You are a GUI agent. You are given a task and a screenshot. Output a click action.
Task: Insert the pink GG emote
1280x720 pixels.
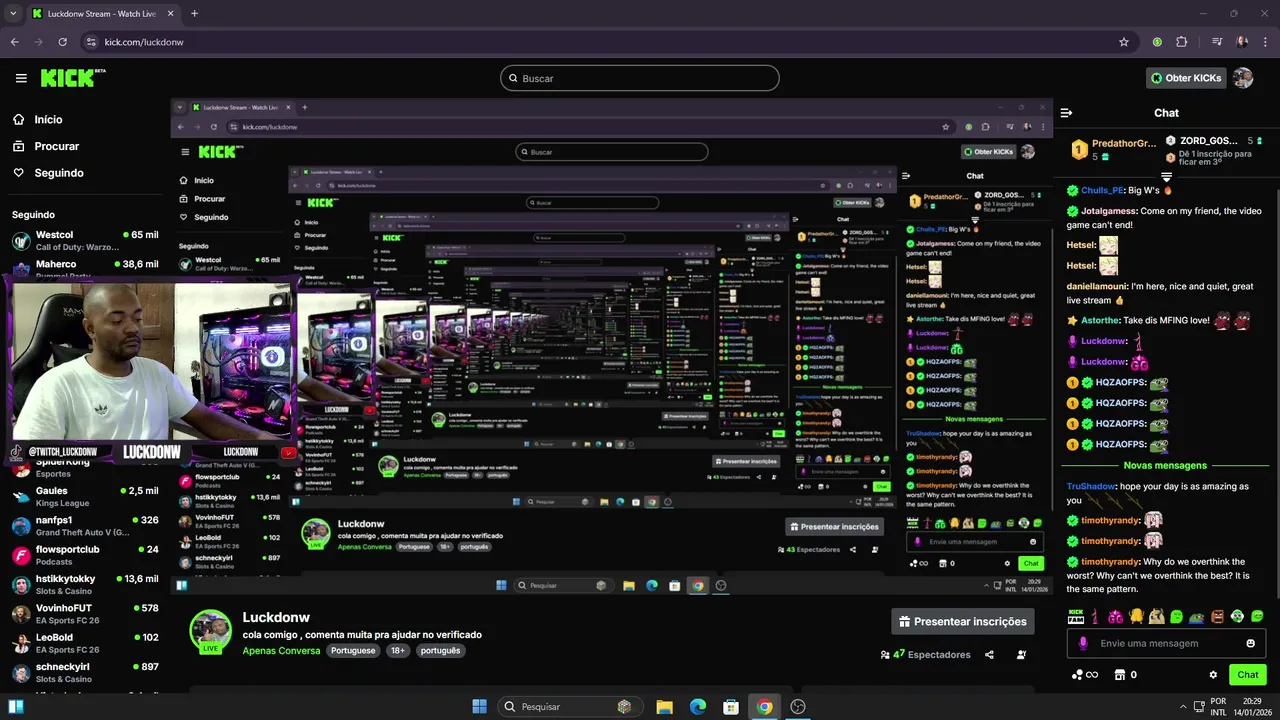(x=1115, y=616)
